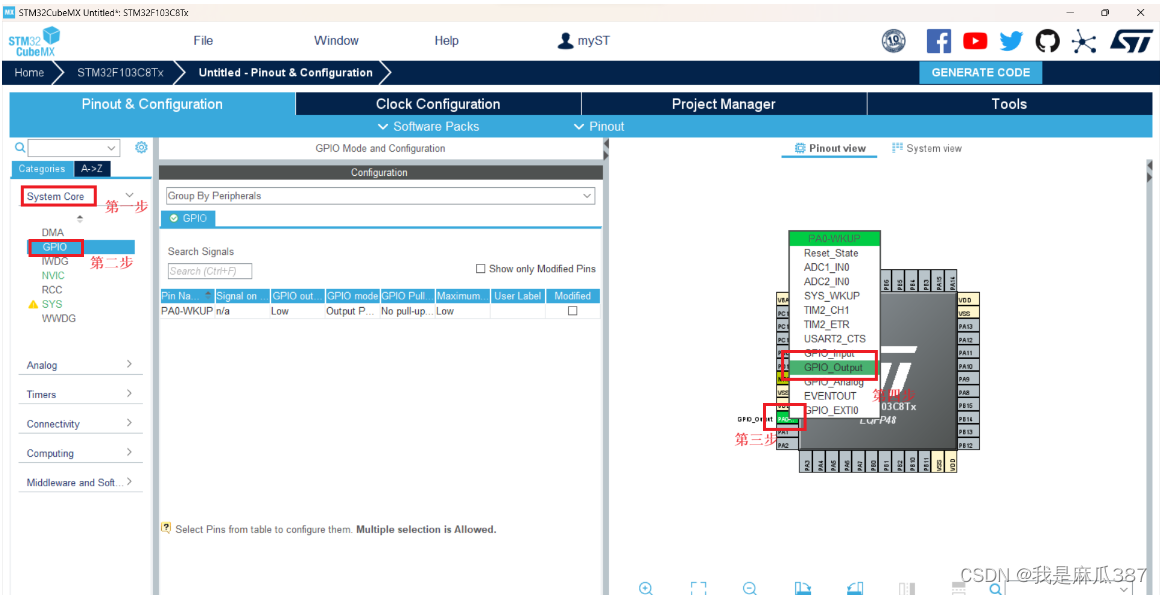Select pin PB15 on the chip
This screenshot has width=1162, height=595.
(x=966, y=405)
